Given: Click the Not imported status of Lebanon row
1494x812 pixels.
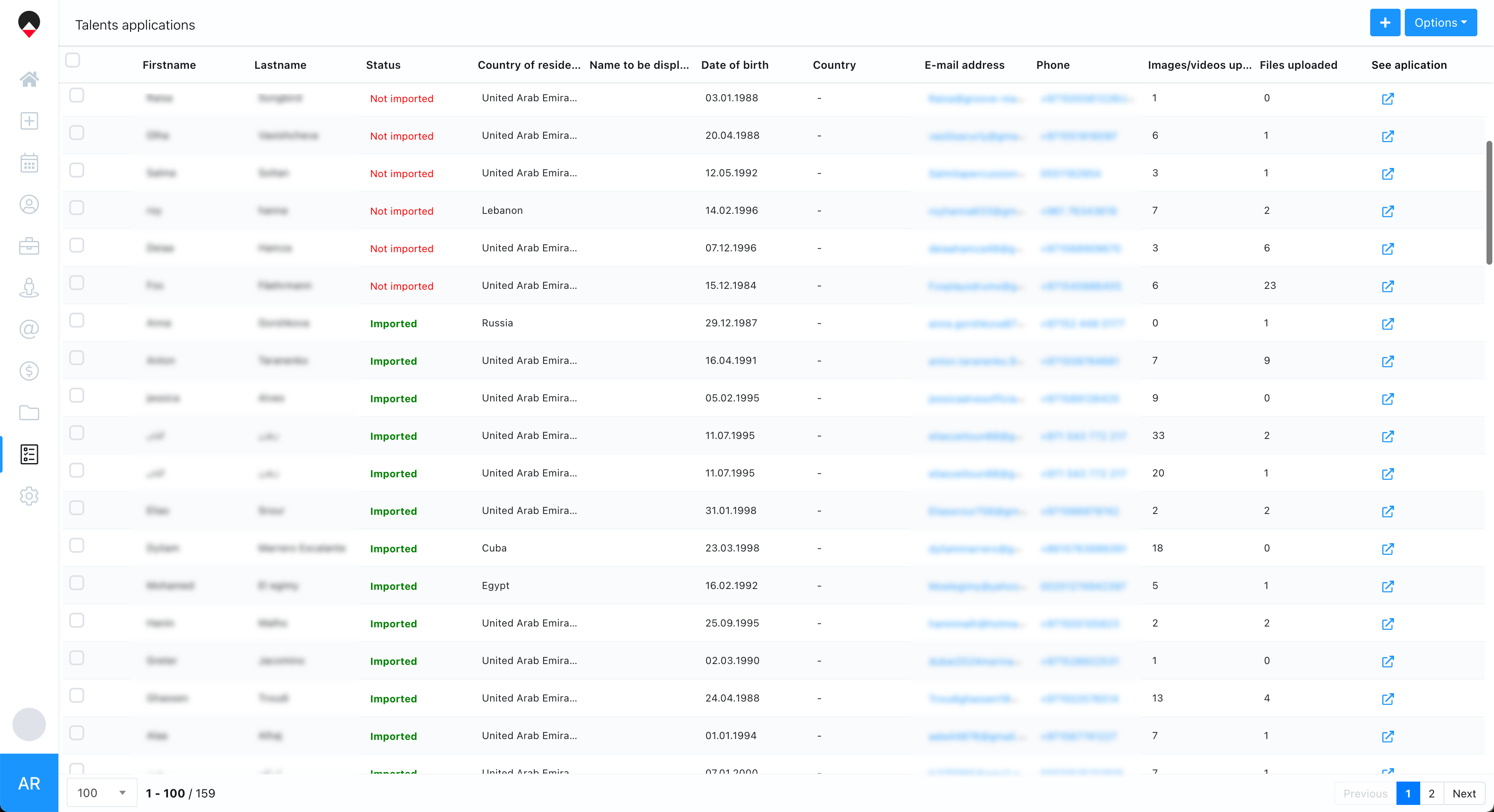Looking at the screenshot, I should (402, 211).
